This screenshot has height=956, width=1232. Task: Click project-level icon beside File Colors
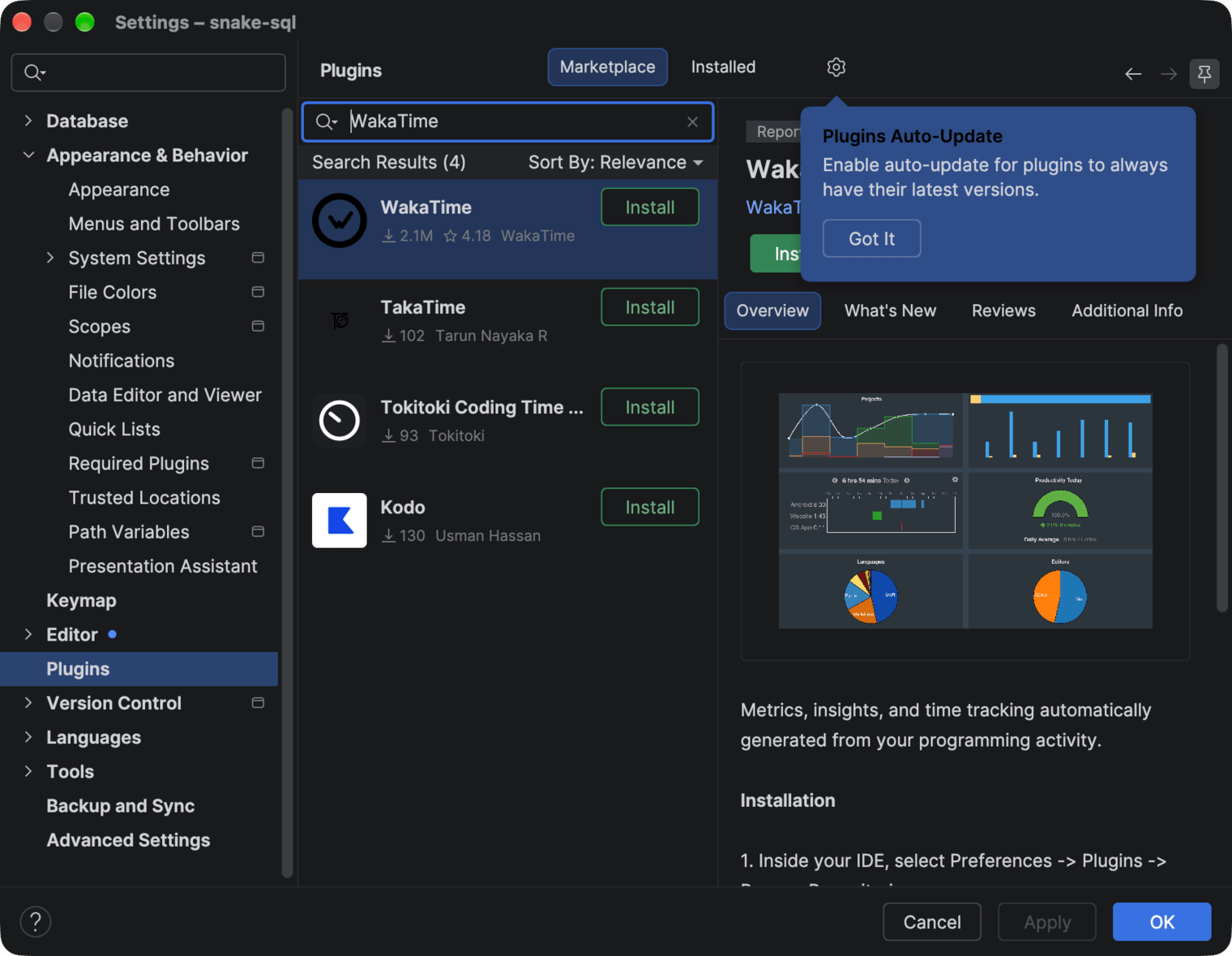pos(258,292)
